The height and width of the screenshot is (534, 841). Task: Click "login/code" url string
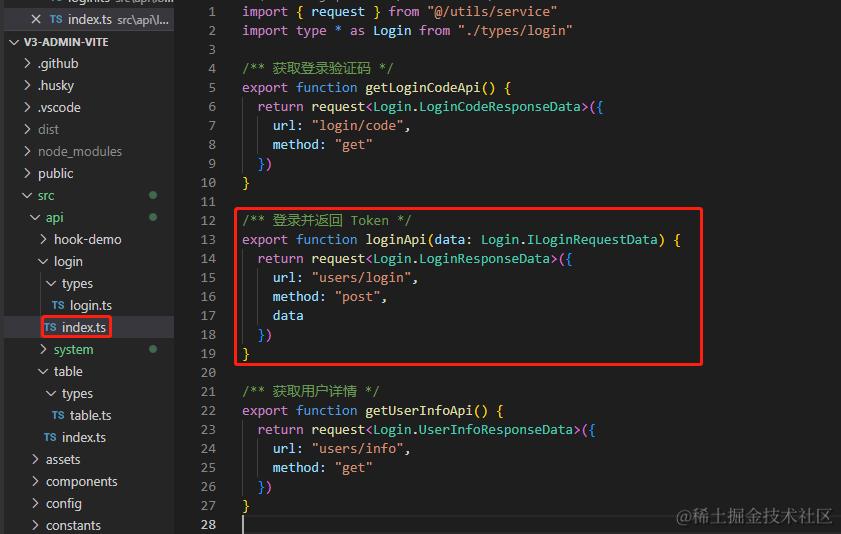(x=357, y=125)
